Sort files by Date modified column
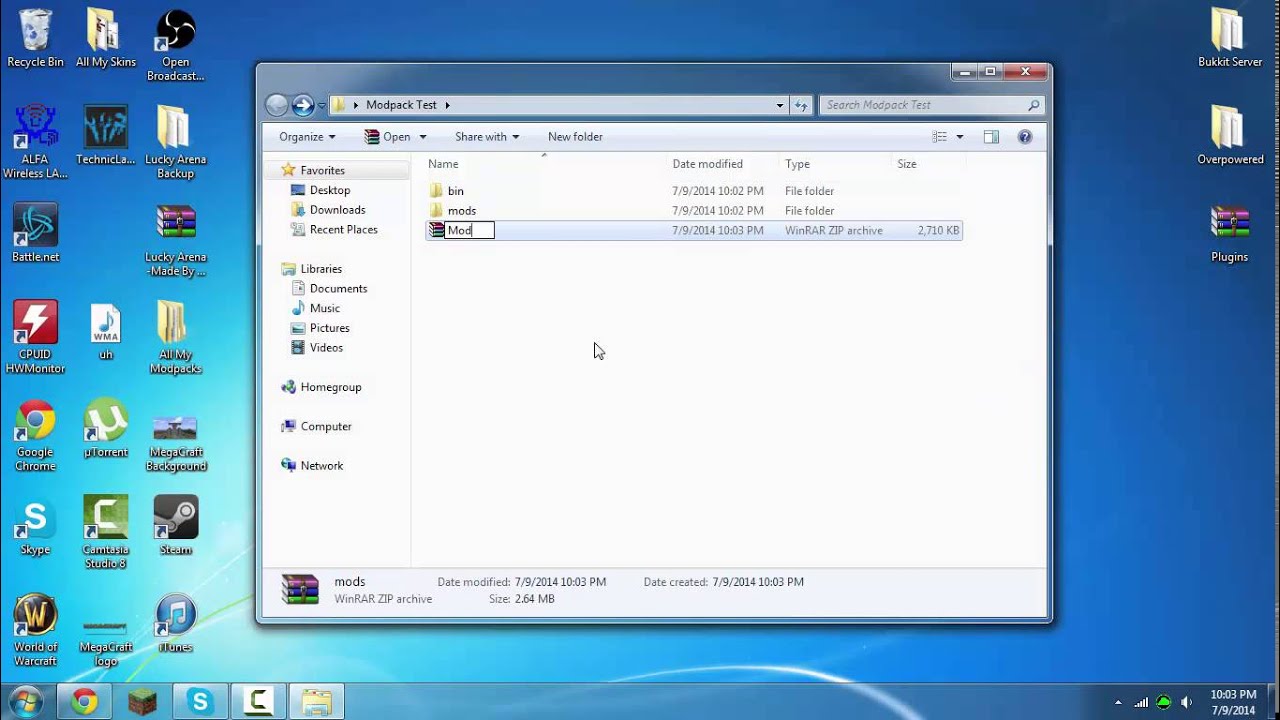1280x720 pixels. coord(722,164)
